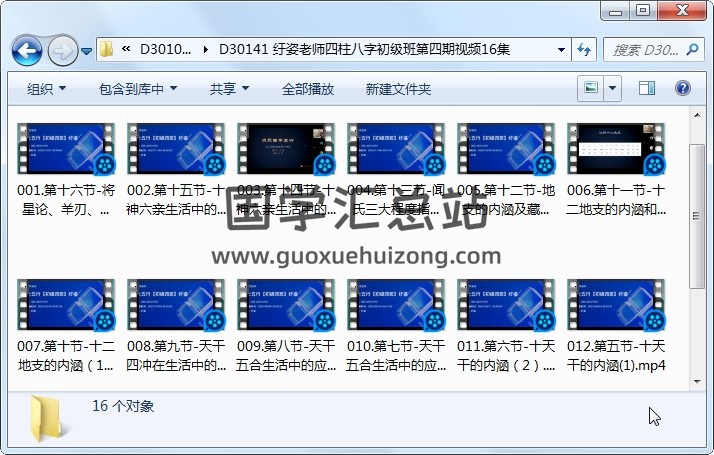The height and width of the screenshot is (455, 714).
Task: Refresh the folder view
Action: [x=584, y=49]
